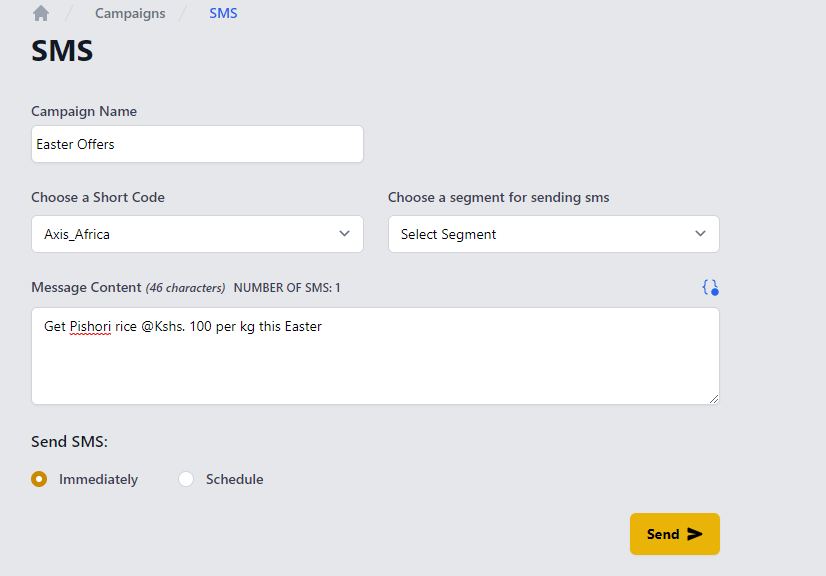Open the curly braces placeholder insert icon
The width and height of the screenshot is (826, 576).
[x=710, y=287]
